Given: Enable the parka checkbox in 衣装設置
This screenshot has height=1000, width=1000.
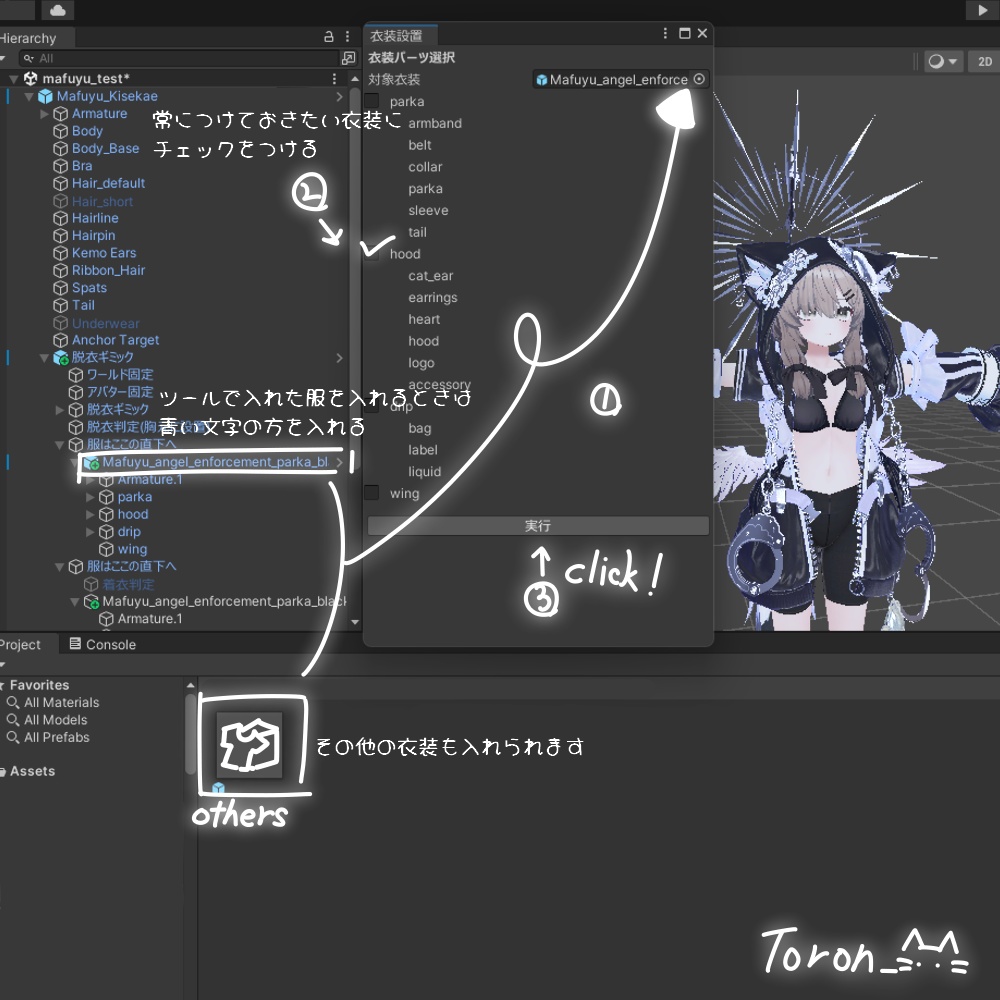Looking at the screenshot, I should tap(371, 101).
